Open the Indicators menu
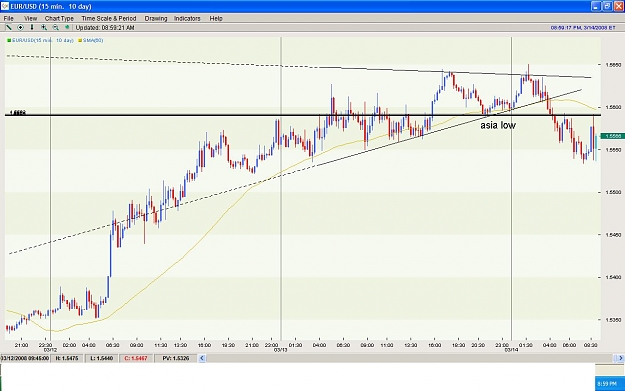This screenshot has width=625, height=391. [187, 18]
